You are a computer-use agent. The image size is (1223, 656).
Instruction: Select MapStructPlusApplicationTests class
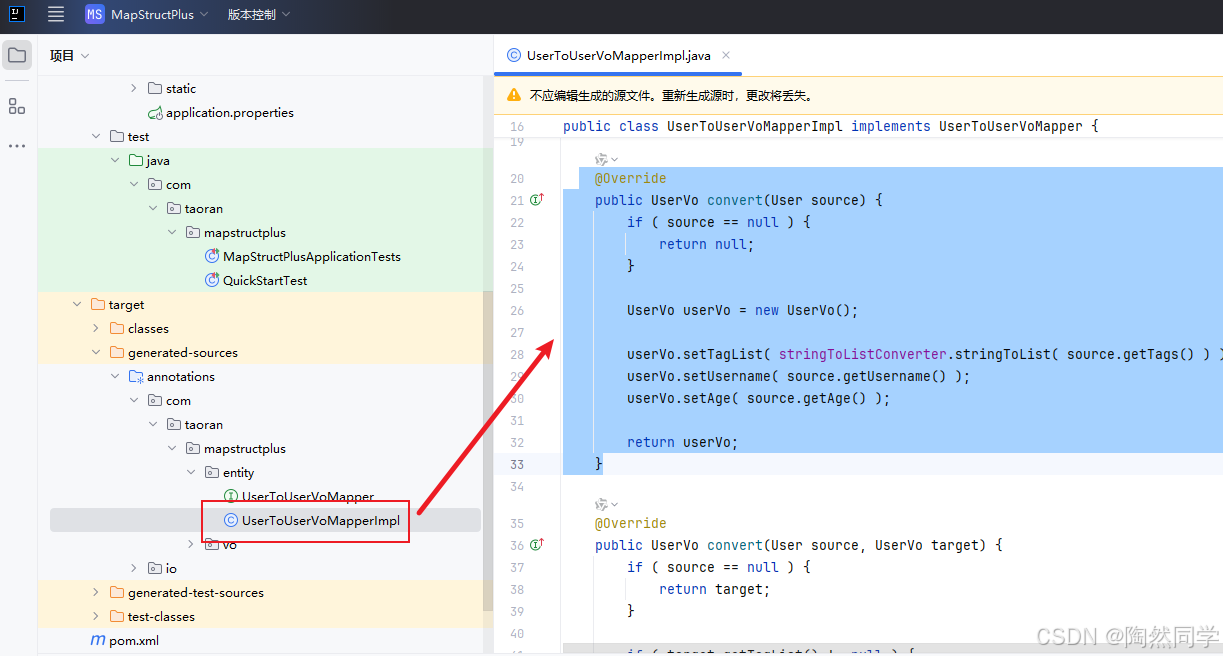pyautogui.click(x=312, y=257)
